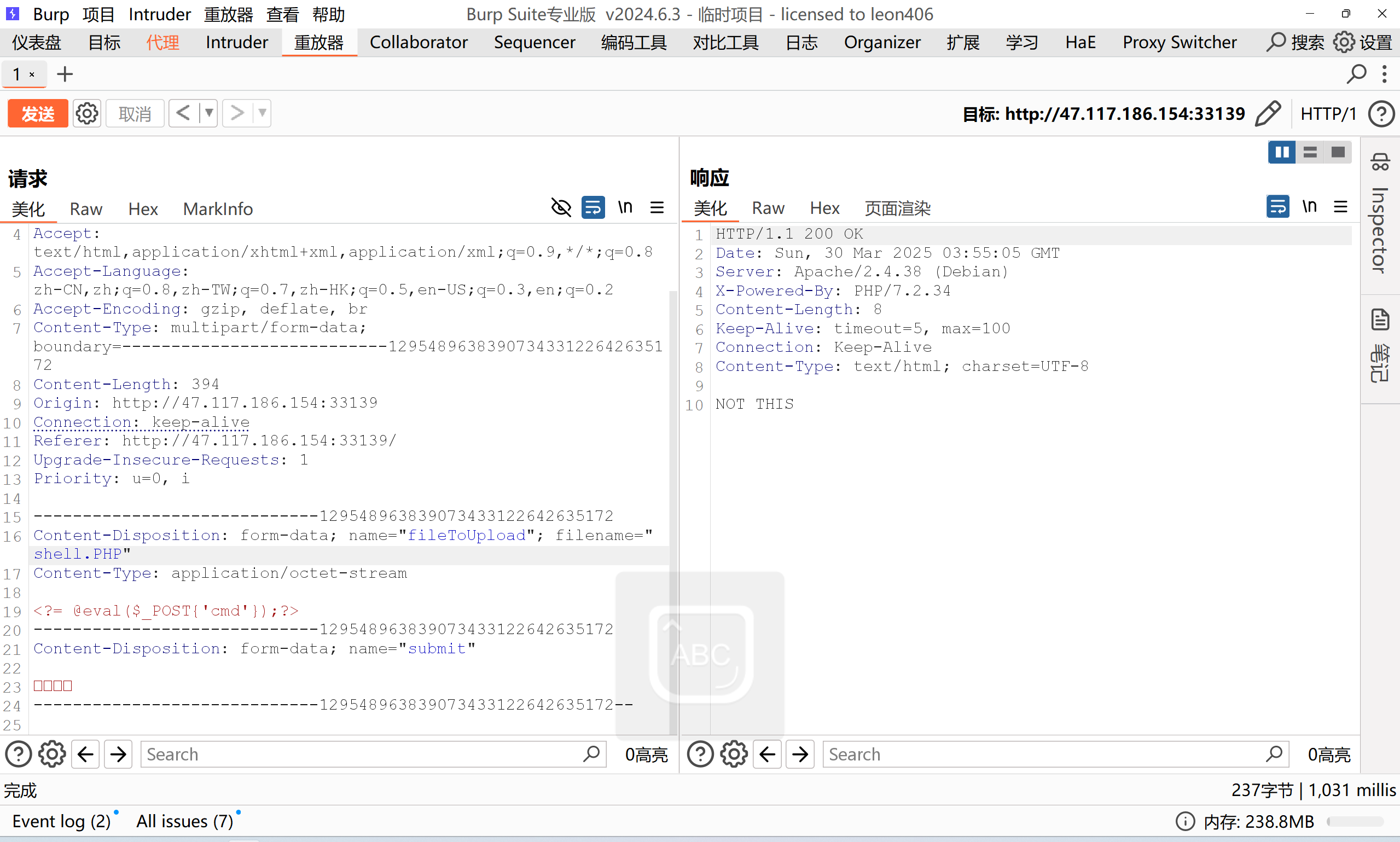Add new Repeater tab with plus icon
This screenshot has width=1400, height=842.
click(65, 74)
